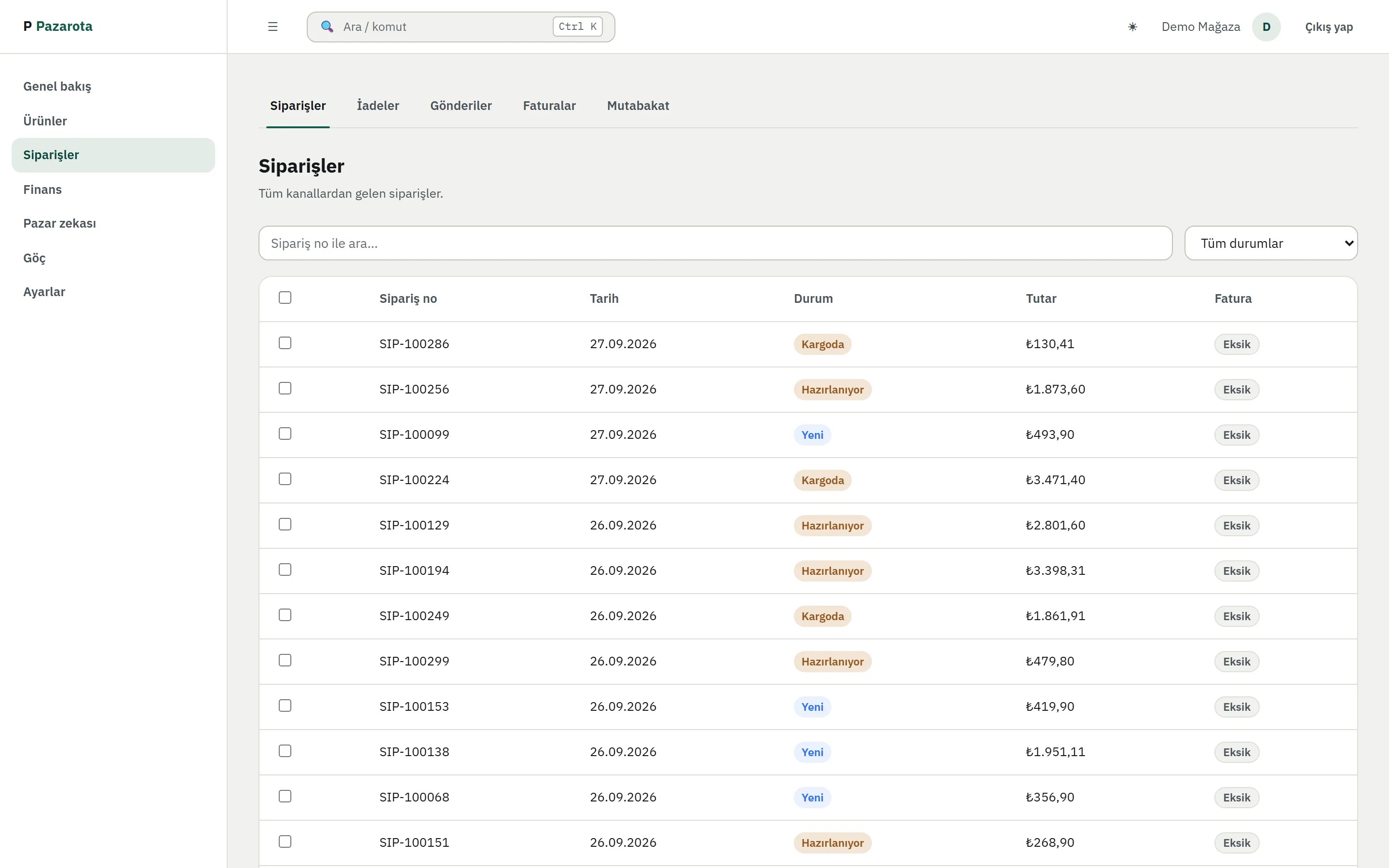This screenshot has width=1389, height=868.
Task: Click the Sipariş no column header
Action: coord(408,298)
